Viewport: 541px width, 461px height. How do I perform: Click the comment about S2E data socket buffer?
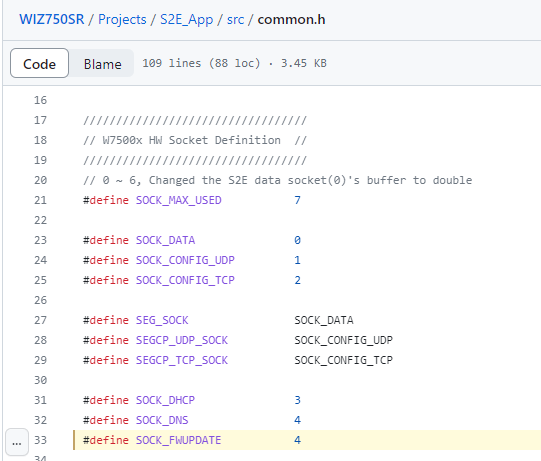pos(278,180)
